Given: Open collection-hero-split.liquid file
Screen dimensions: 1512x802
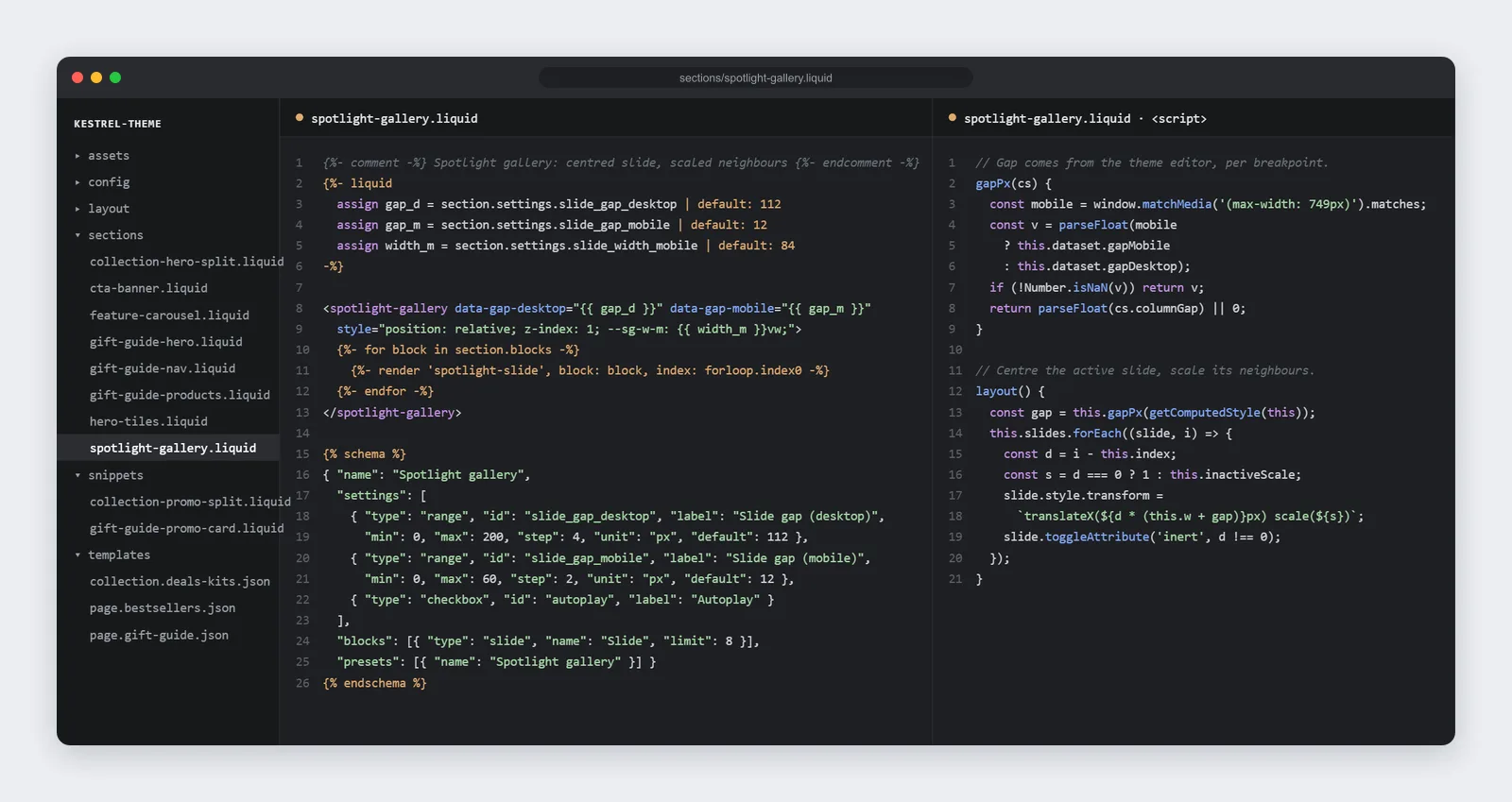Looking at the screenshot, I should pyautogui.click(x=186, y=262).
